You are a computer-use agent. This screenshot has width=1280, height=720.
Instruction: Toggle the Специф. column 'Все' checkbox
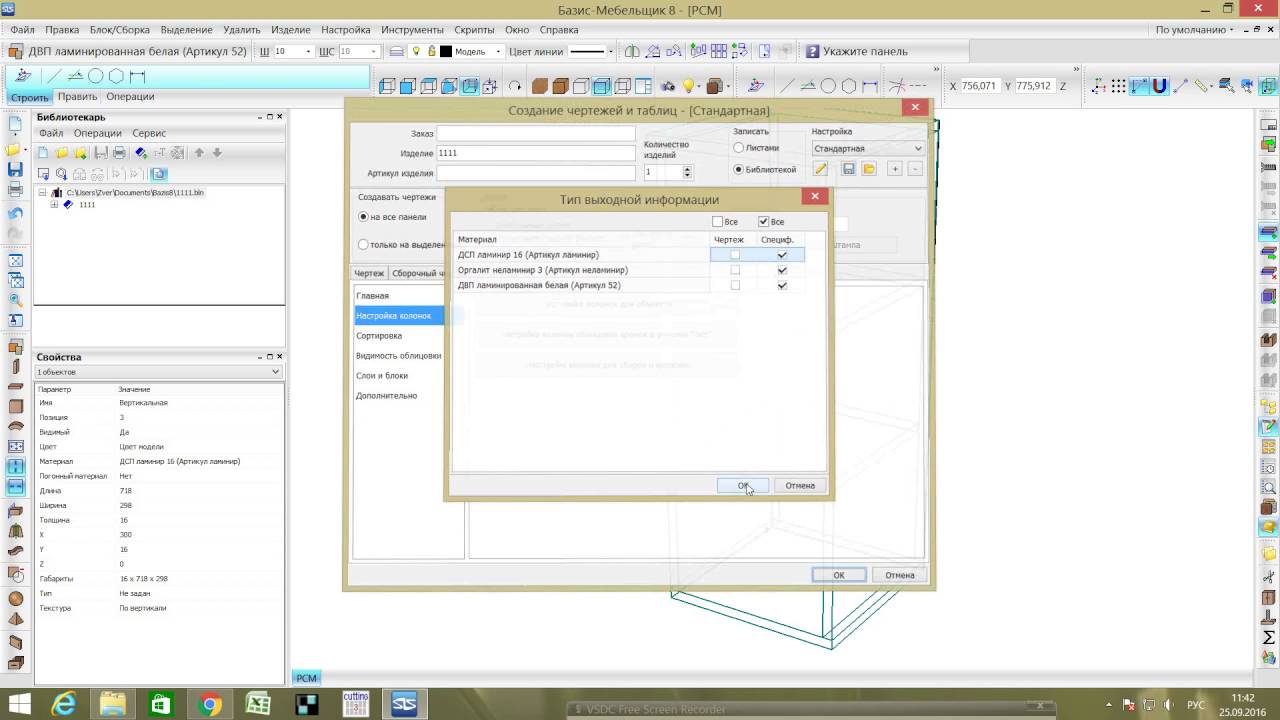coord(764,222)
